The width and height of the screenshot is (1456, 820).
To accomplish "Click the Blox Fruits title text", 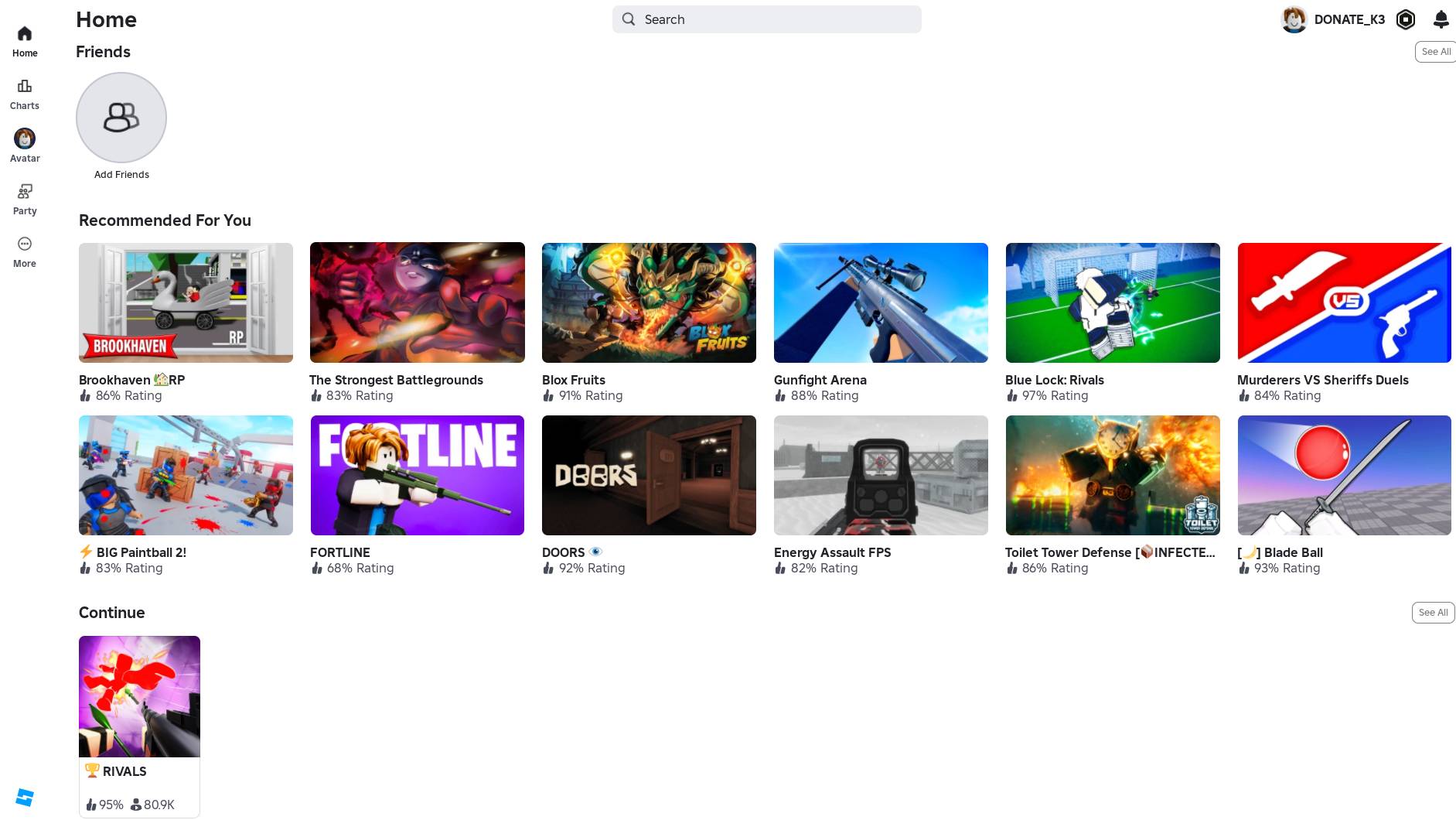I will click(574, 380).
